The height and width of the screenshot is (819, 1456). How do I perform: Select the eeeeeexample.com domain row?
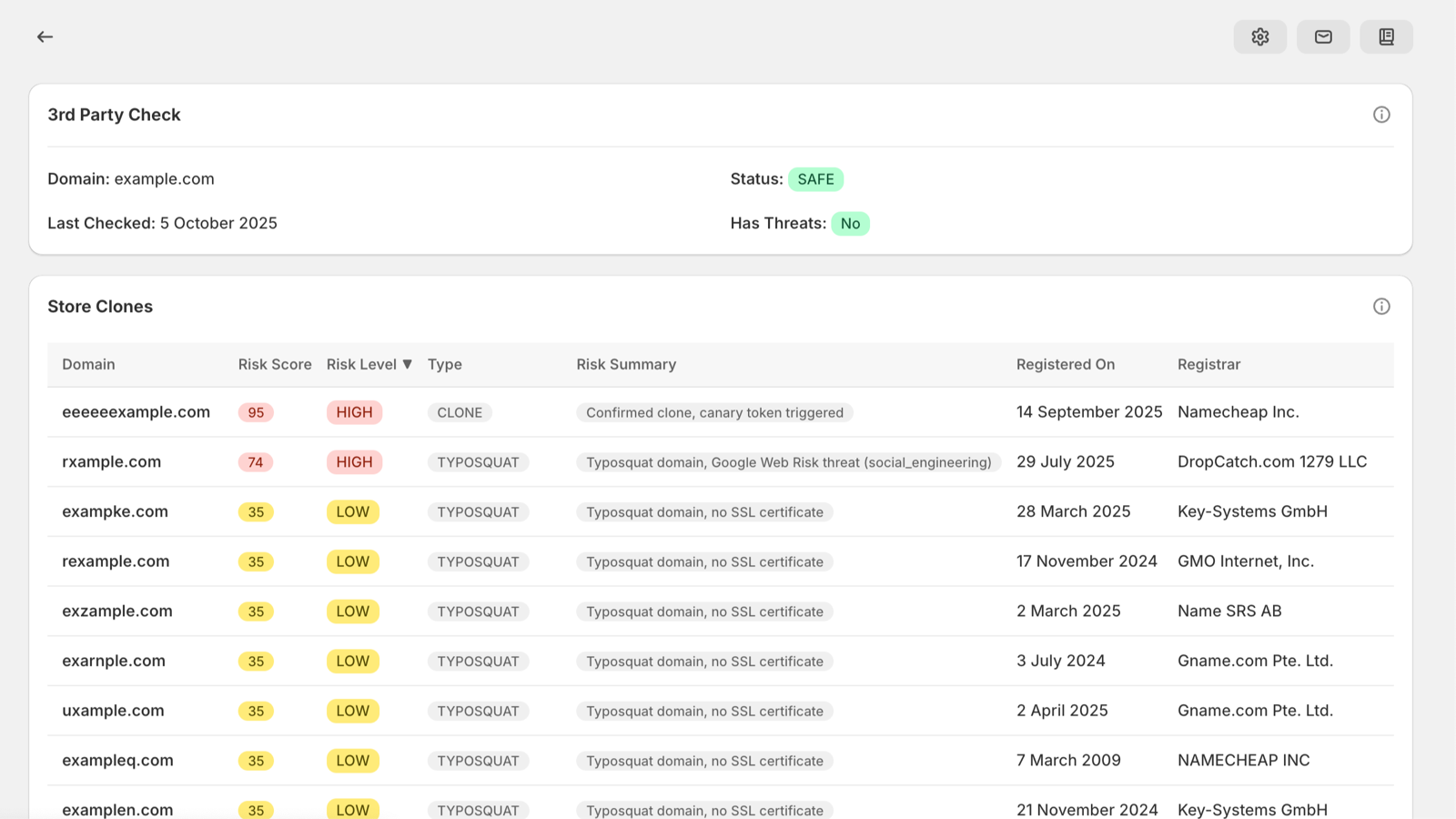136,412
